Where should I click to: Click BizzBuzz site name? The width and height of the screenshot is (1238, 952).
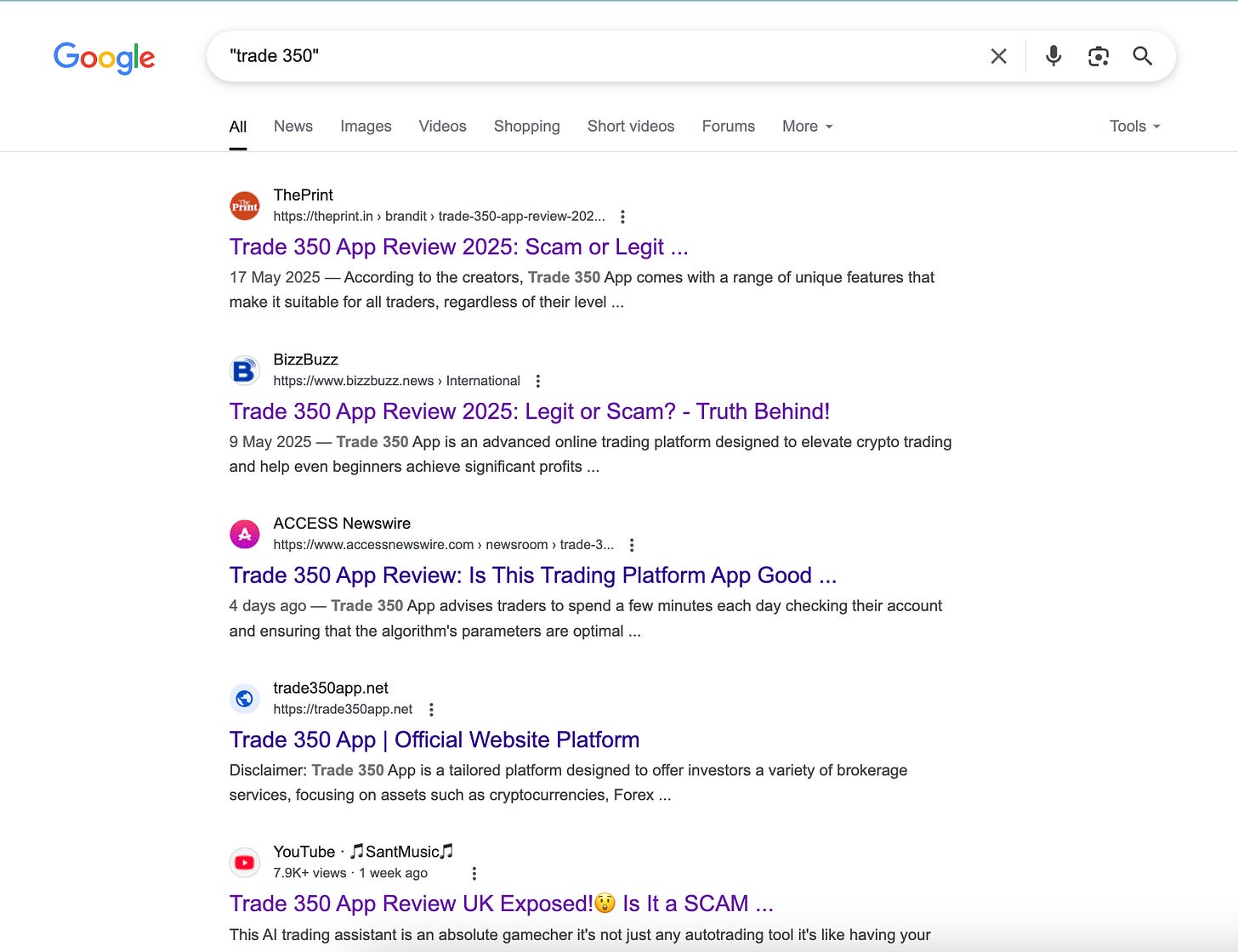click(305, 360)
